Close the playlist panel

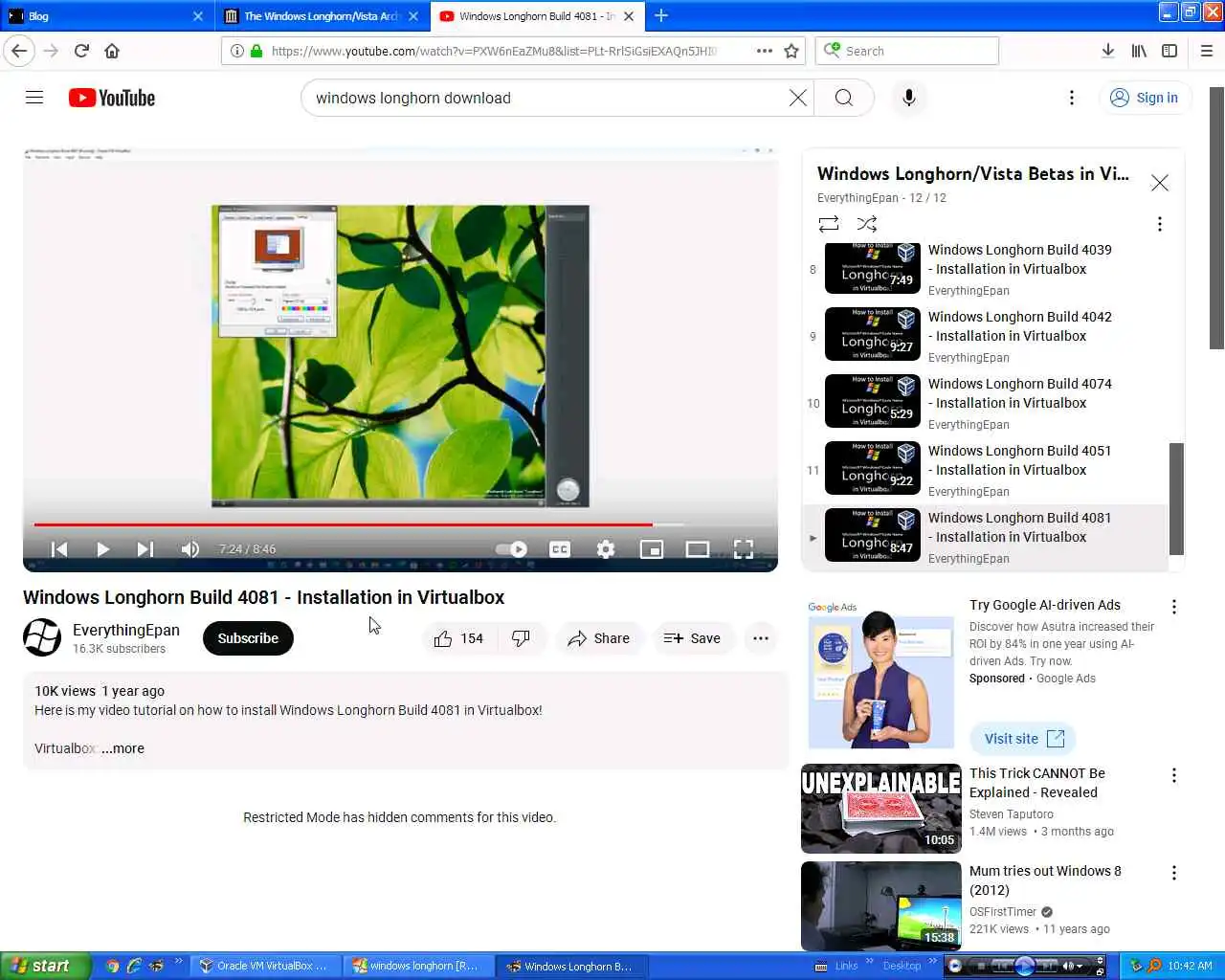1160,183
